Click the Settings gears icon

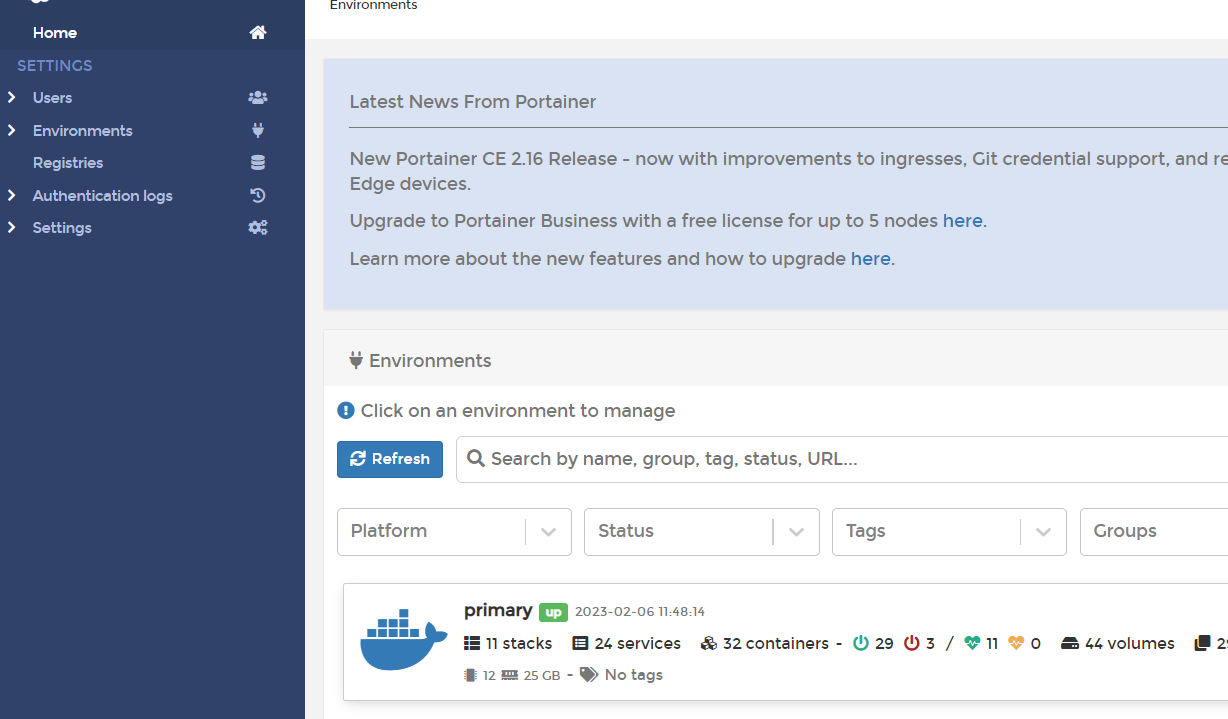pyautogui.click(x=258, y=228)
